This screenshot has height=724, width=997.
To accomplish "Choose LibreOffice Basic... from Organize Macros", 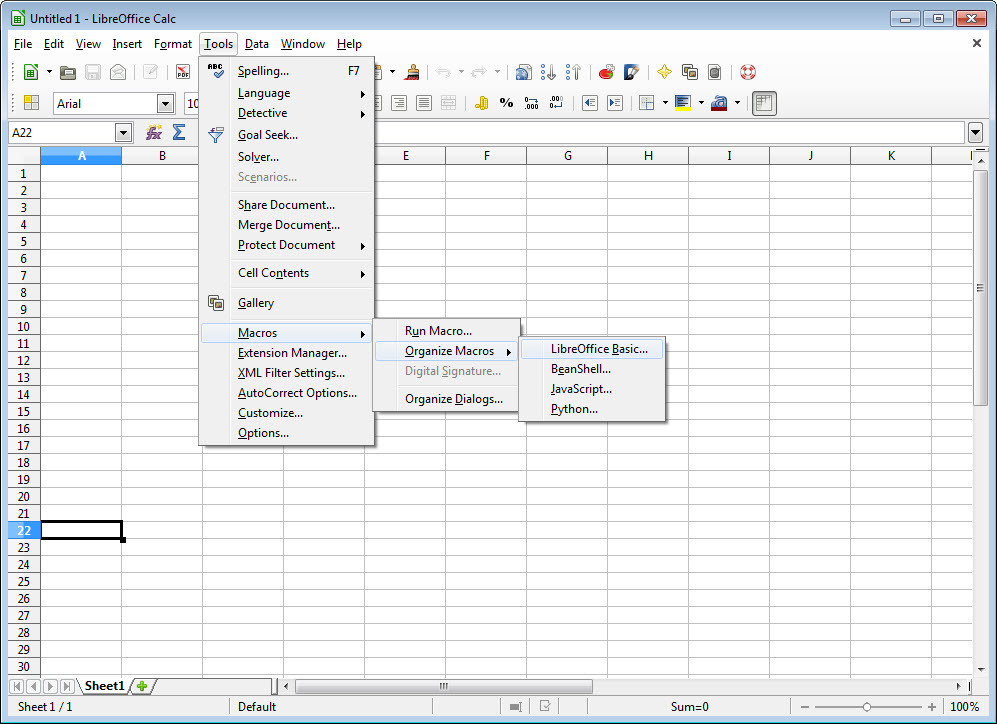I will pyautogui.click(x=592, y=349).
